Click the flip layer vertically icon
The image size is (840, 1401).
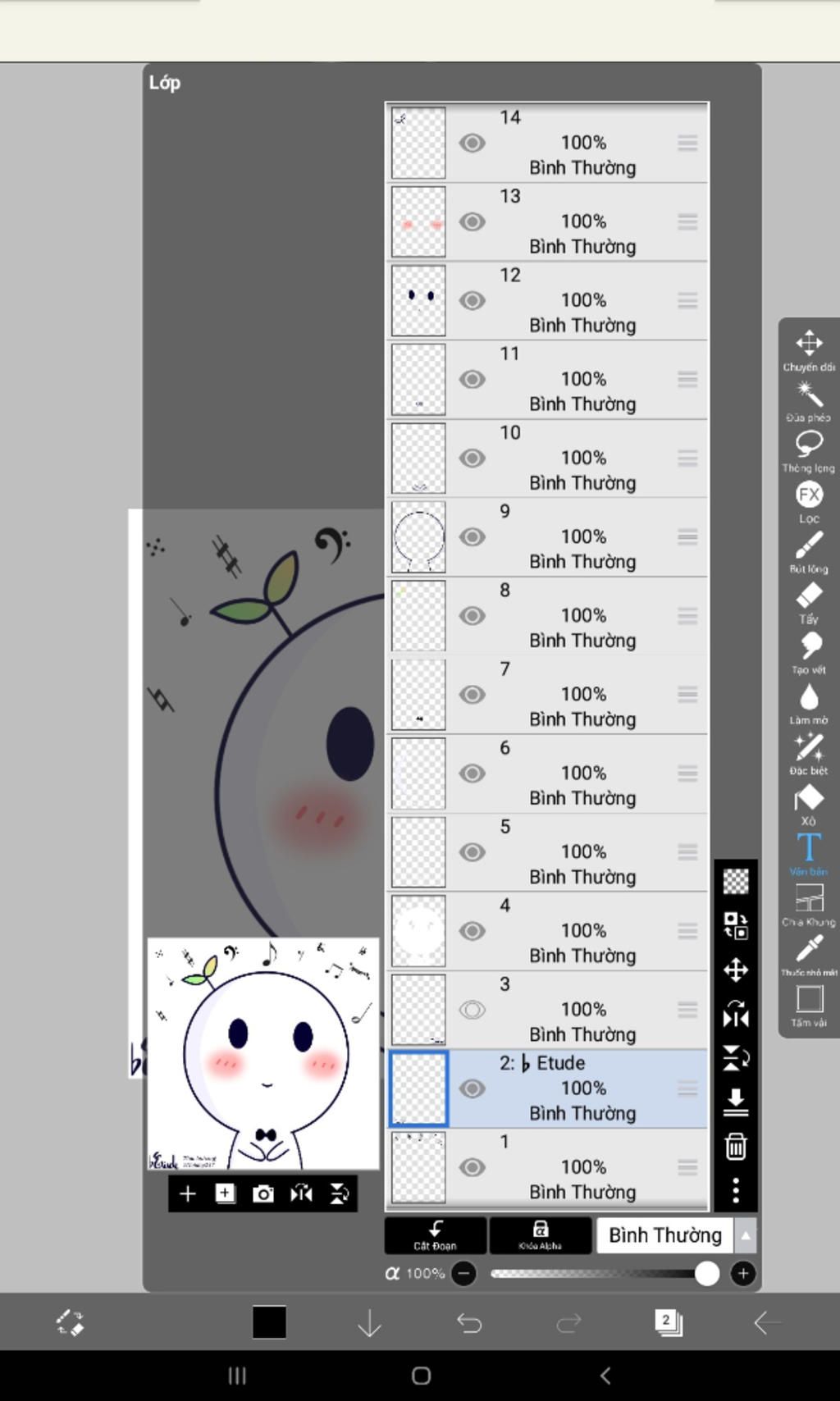(x=736, y=1059)
